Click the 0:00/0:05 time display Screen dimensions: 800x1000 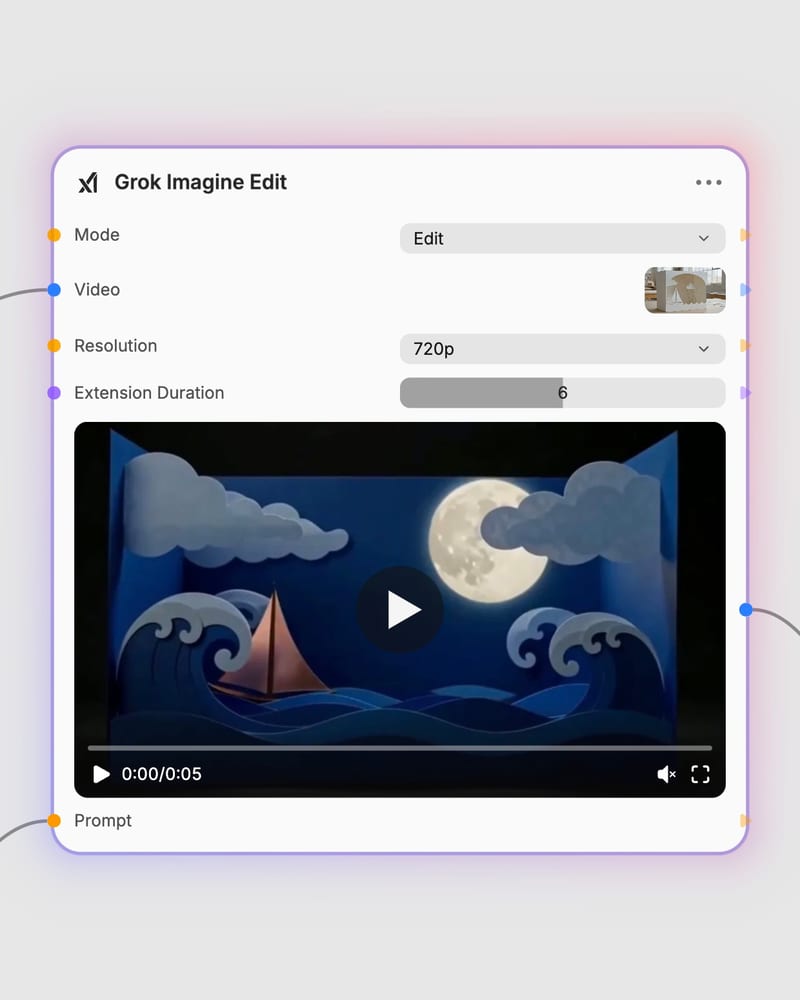coord(161,774)
